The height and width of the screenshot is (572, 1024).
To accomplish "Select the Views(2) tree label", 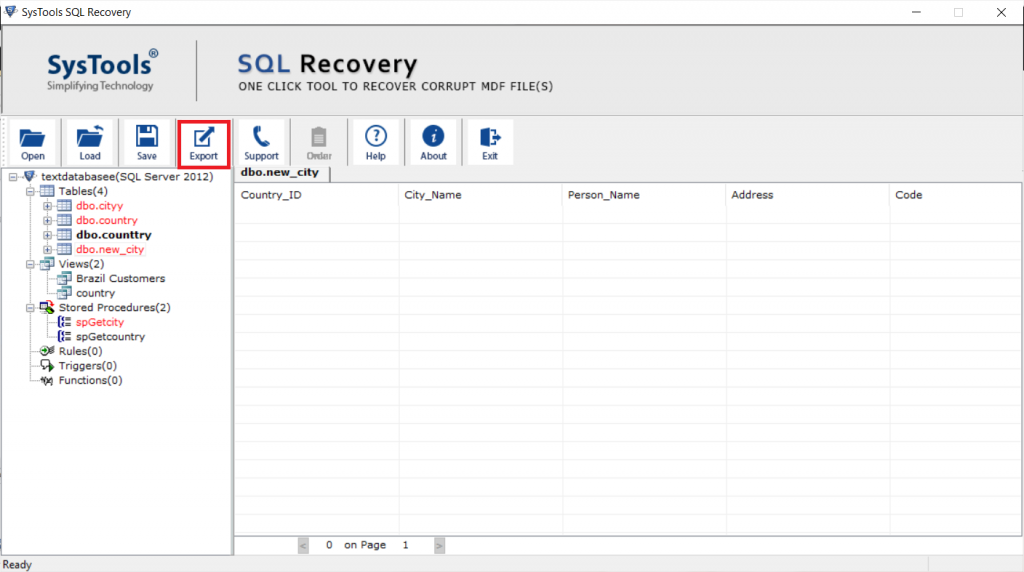I will pyautogui.click(x=81, y=264).
